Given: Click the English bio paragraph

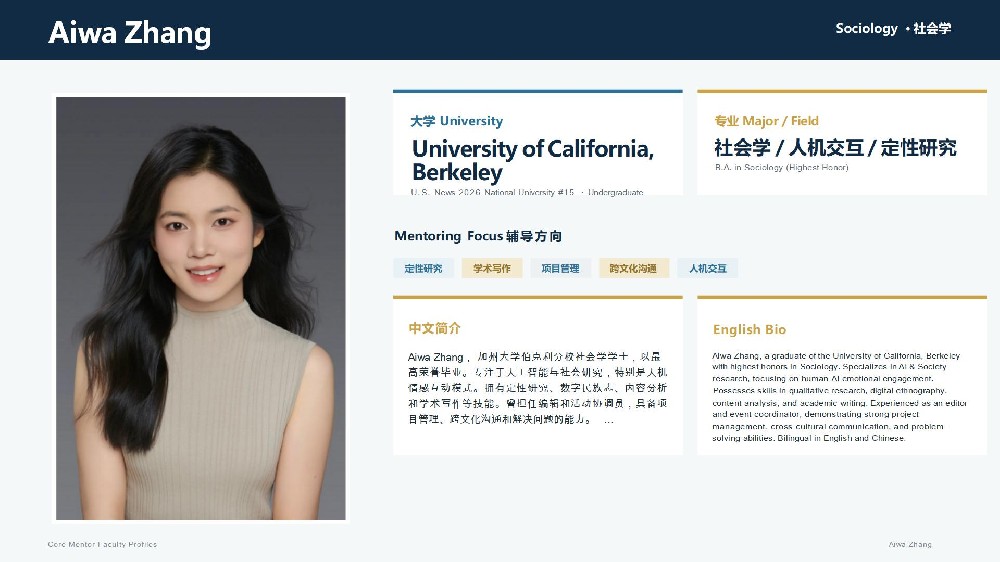Looking at the screenshot, I should point(839,397).
